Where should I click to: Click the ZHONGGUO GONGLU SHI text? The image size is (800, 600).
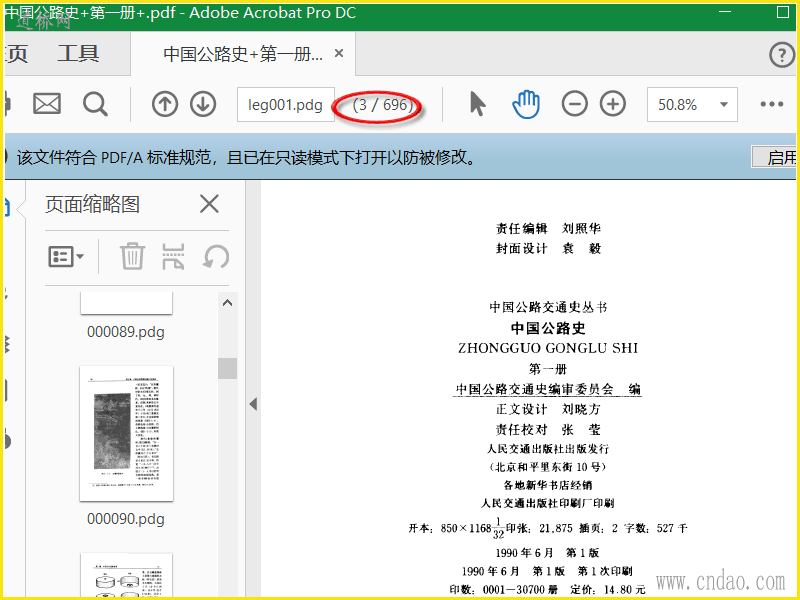click(548, 348)
